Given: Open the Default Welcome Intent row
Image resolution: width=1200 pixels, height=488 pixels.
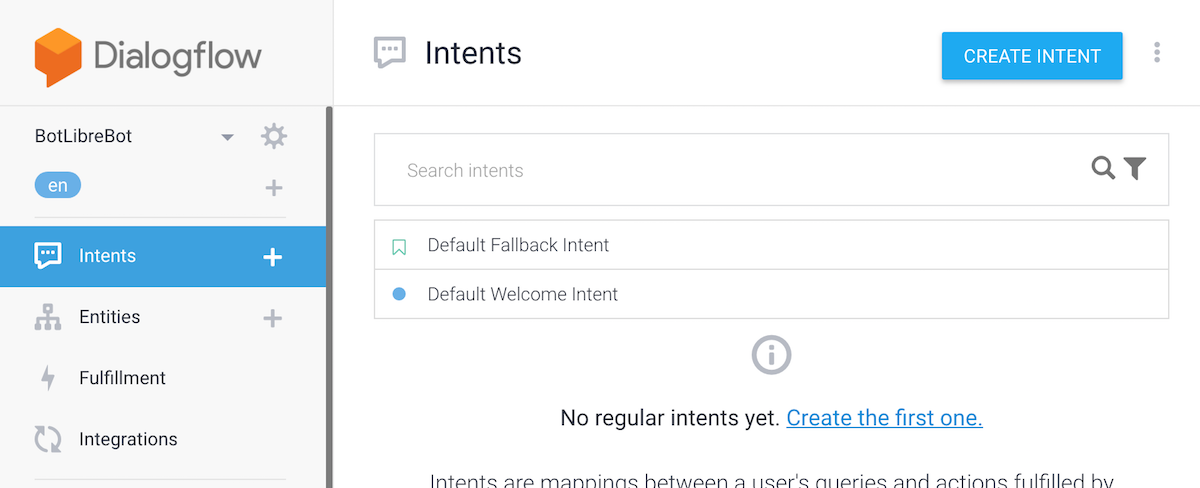Looking at the screenshot, I should pos(522,294).
